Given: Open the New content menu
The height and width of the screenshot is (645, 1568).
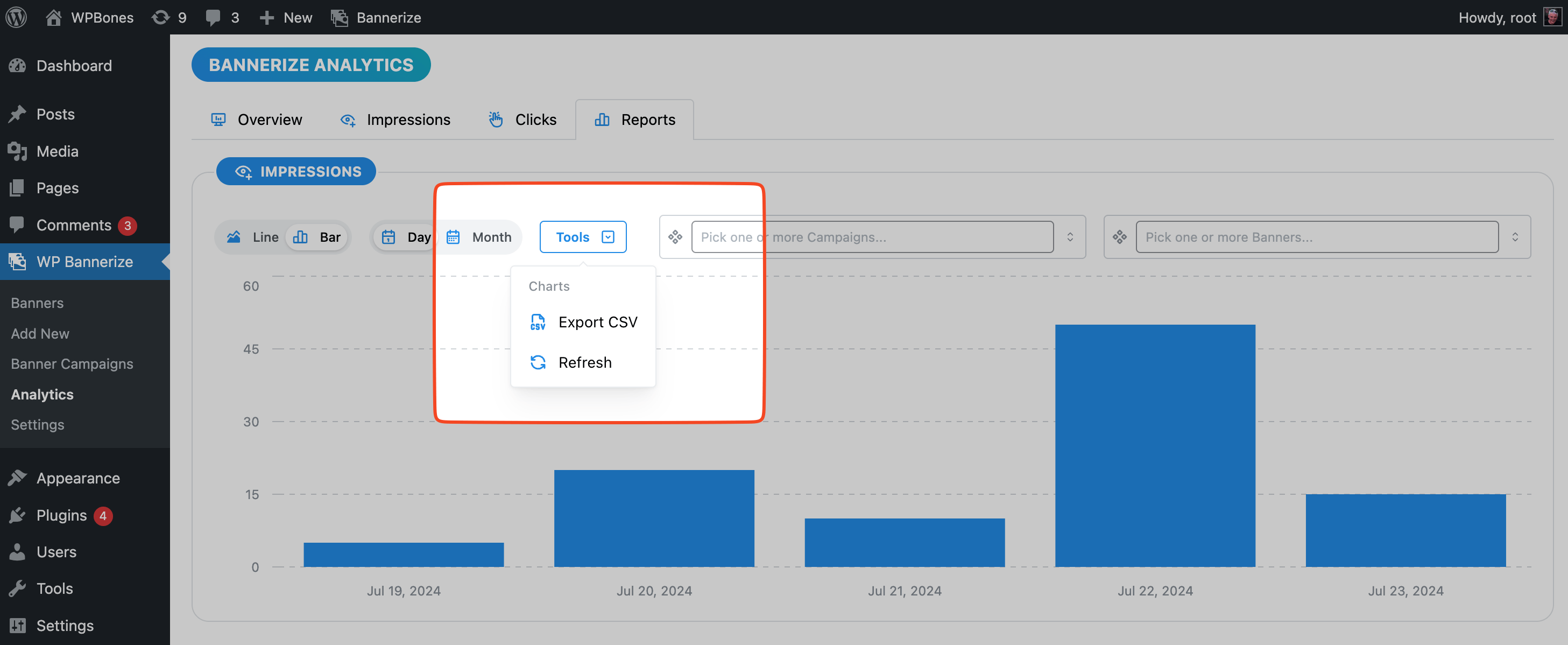Looking at the screenshot, I should (286, 17).
